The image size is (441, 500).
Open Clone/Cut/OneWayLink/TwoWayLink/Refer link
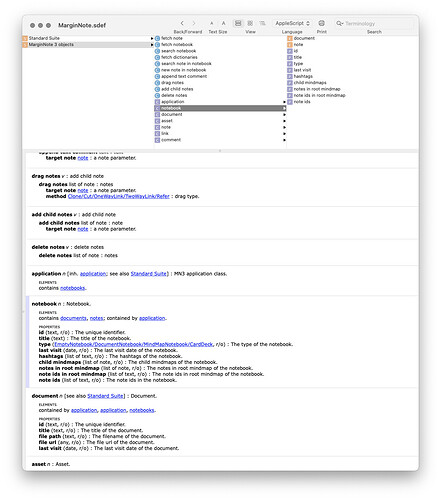point(119,196)
